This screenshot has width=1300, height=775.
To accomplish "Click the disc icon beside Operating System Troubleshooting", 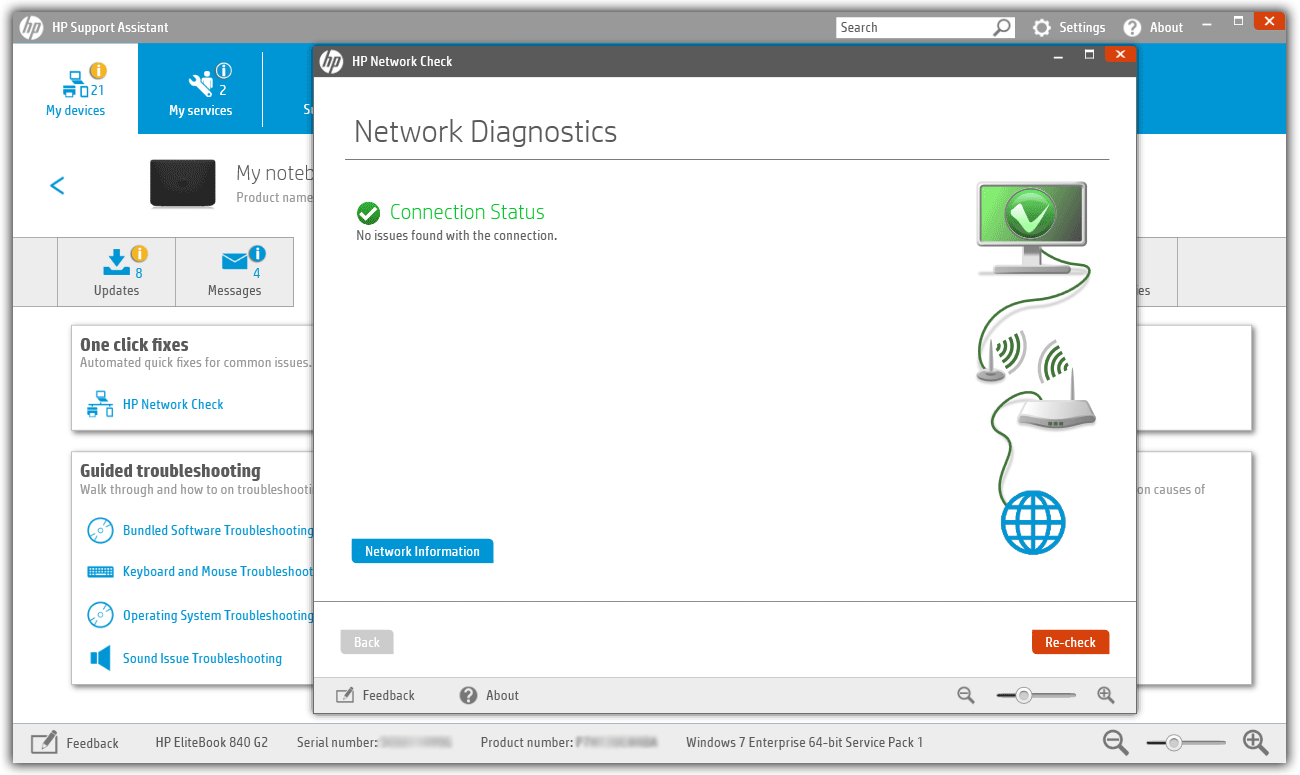I will tap(100, 615).
